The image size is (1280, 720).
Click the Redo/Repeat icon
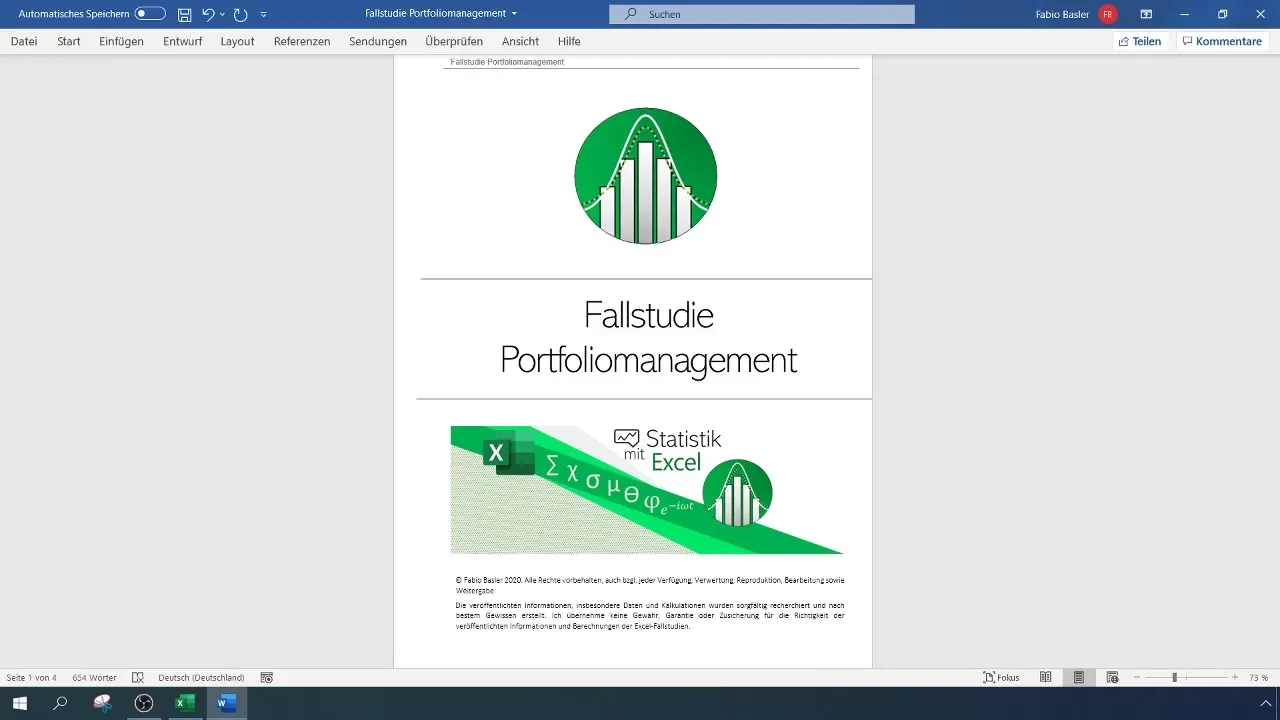[240, 14]
